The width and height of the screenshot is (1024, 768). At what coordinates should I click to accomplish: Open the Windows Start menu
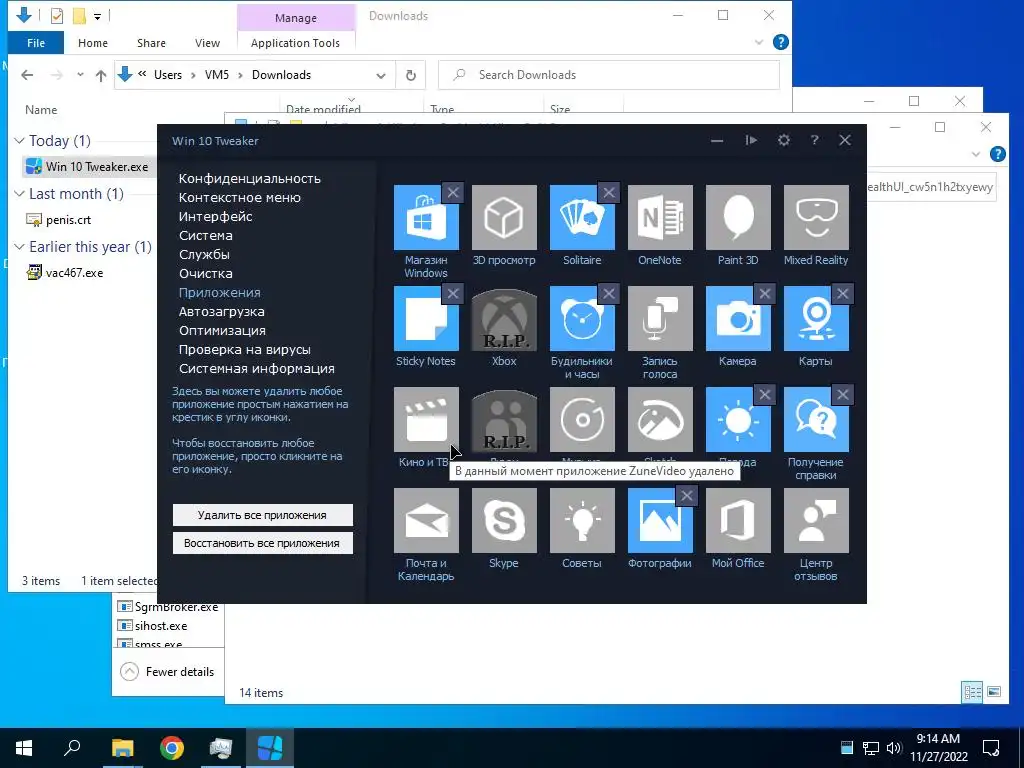click(24, 748)
